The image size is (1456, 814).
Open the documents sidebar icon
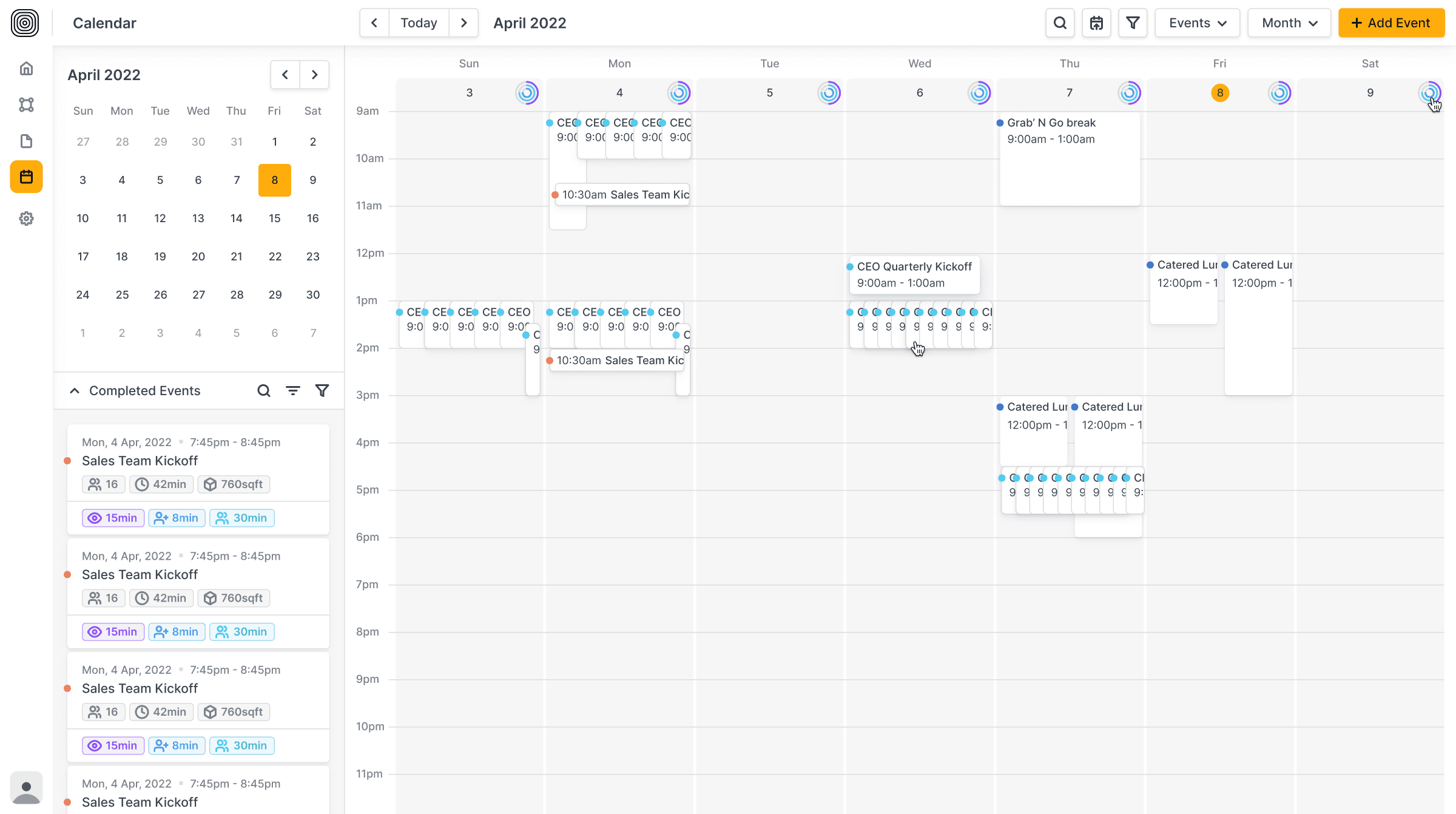(x=26, y=141)
